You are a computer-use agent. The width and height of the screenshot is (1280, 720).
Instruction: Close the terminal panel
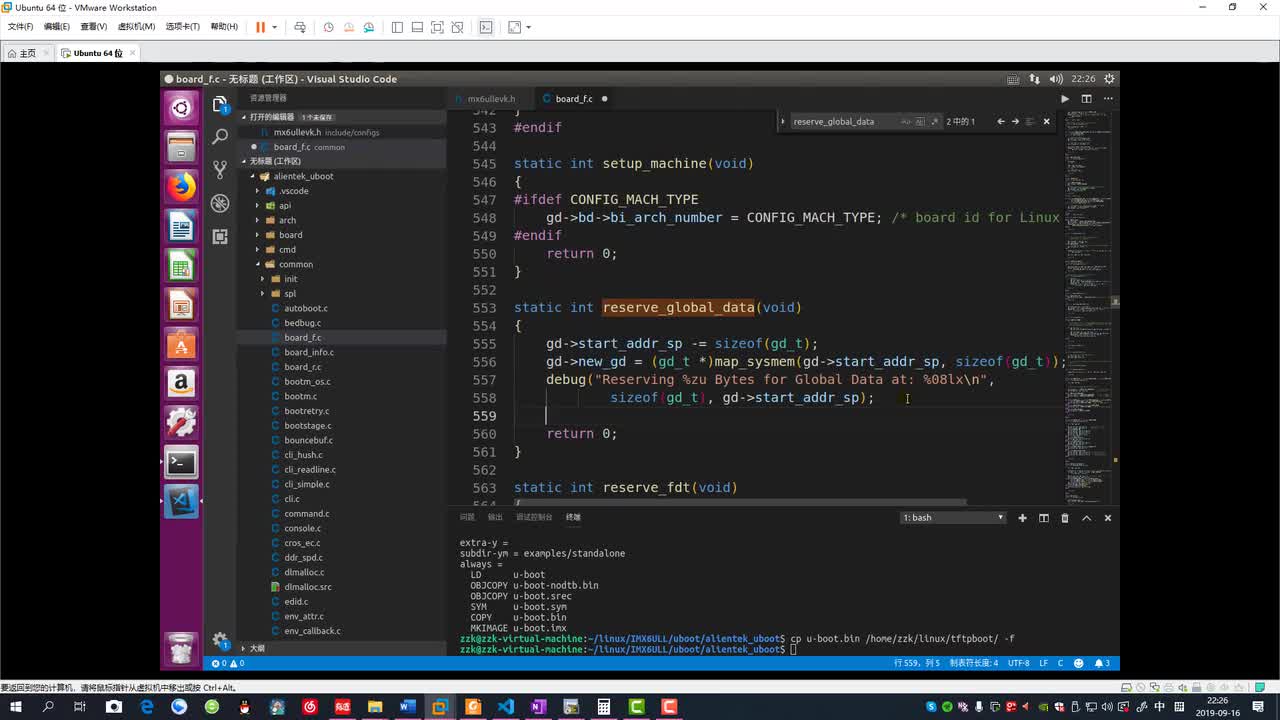tap(1107, 518)
